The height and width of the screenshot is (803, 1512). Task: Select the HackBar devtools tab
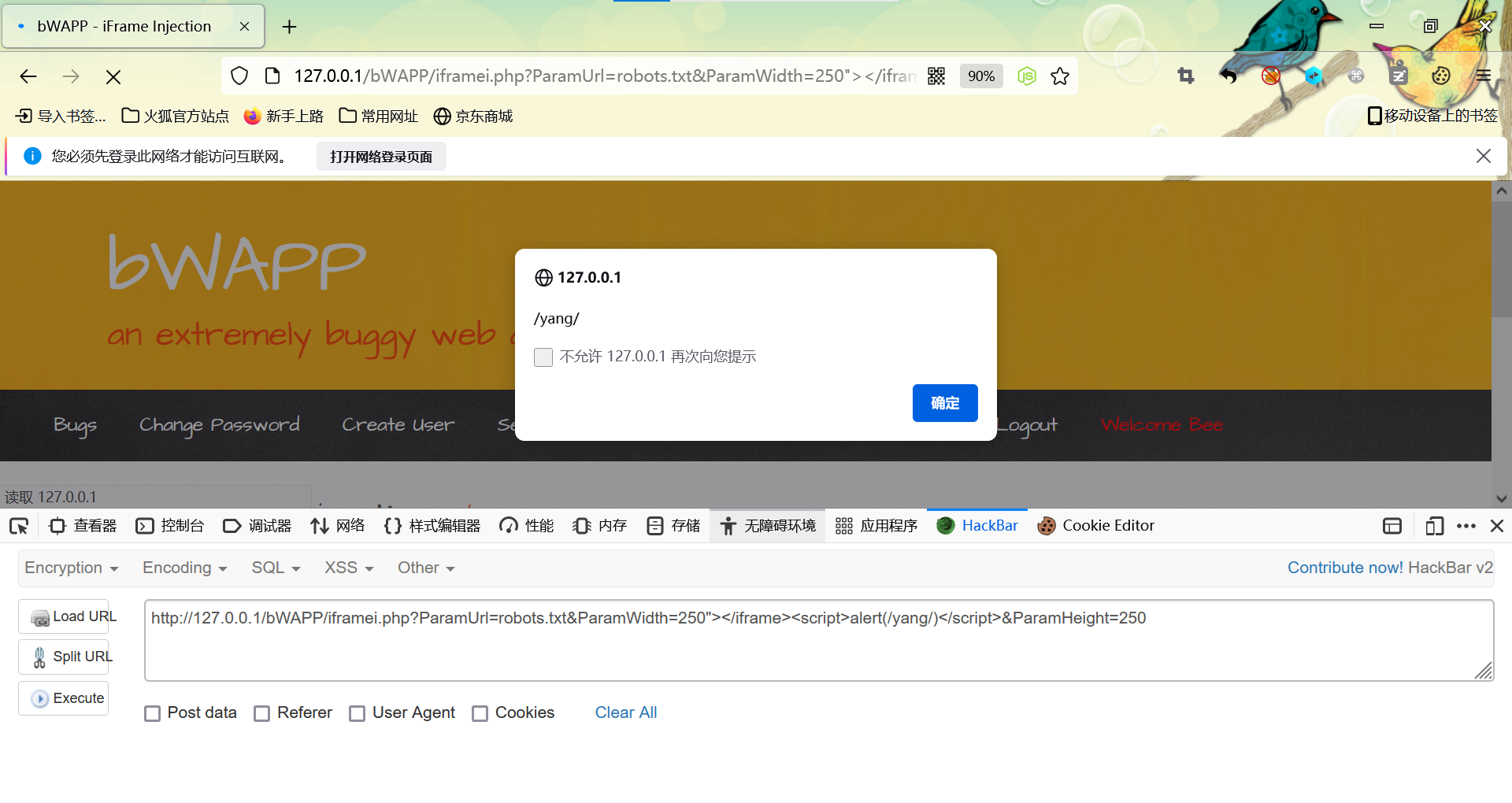977,526
